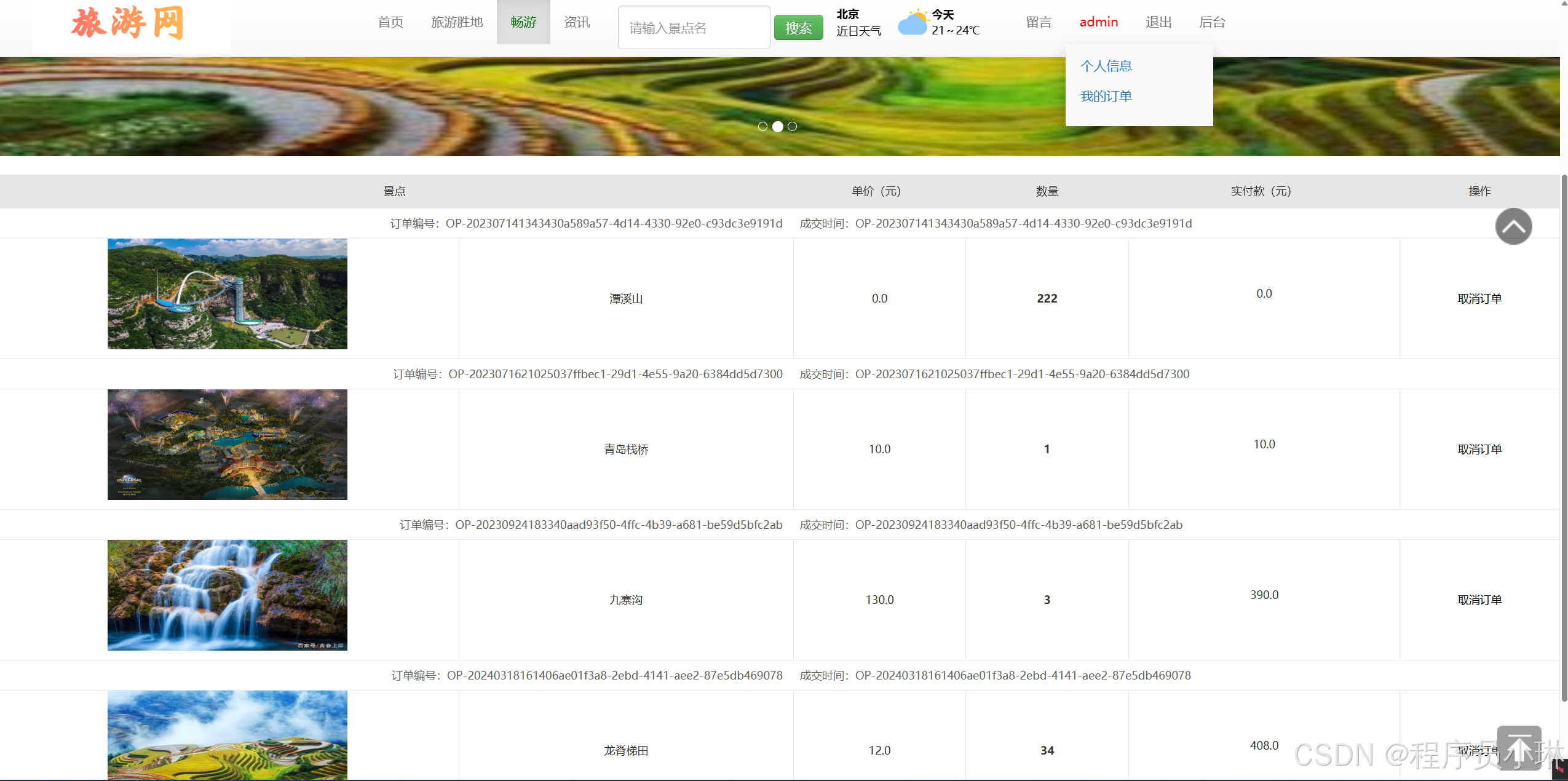
Task: Cancel the 九寨沟 order
Action: click(x=1479, y=600)
